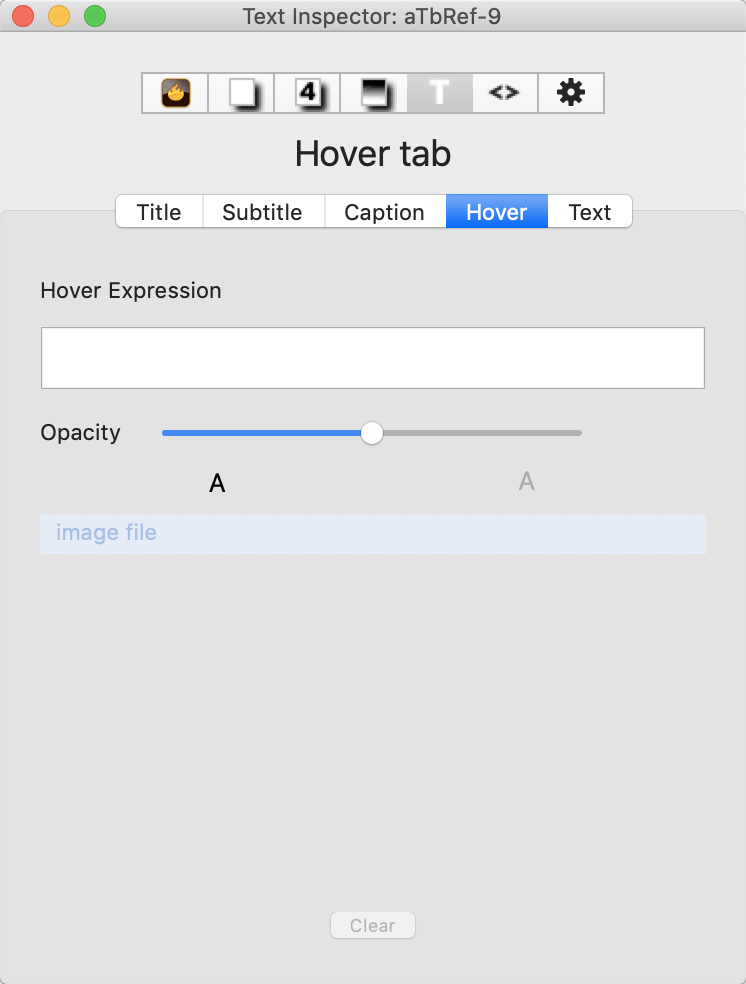The width and height of the screenshot is (746, 984).
Task: Select the dark A hover text color
Action: pos(217,482)
